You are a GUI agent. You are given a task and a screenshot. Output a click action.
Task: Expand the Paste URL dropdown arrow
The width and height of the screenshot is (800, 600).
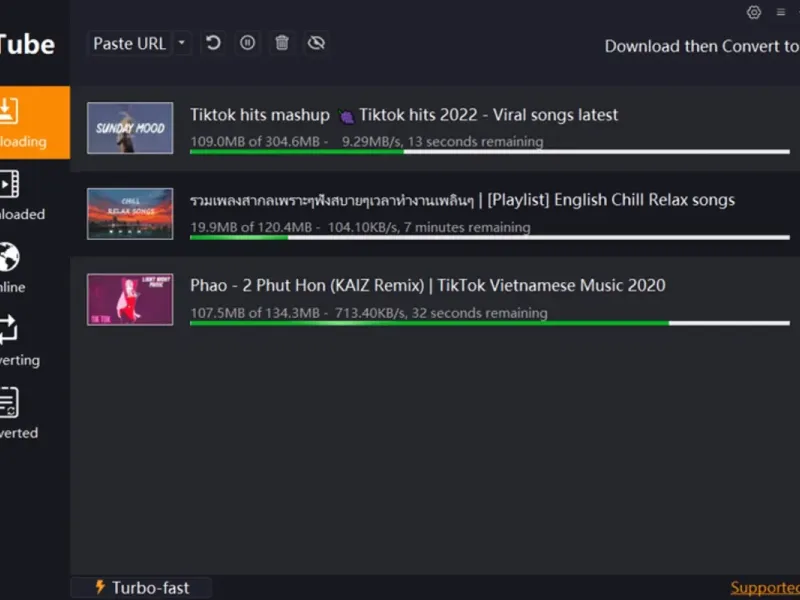[x=181, y=43]
